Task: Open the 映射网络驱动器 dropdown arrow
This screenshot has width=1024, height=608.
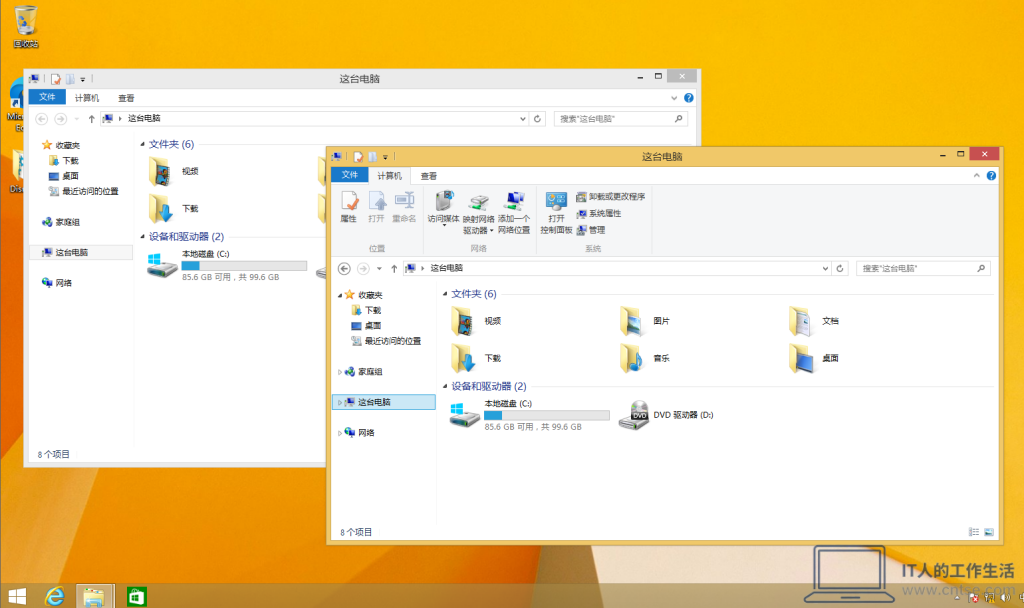Action: [x=491, y=231]
